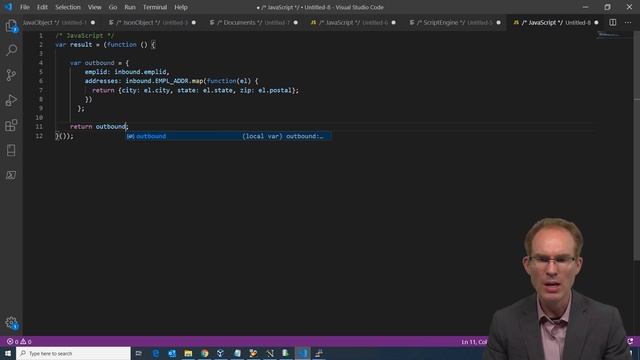Open errors and warnings in status bar
The image size is (640, 360).
pyautogui.click(x=19, y=341)
